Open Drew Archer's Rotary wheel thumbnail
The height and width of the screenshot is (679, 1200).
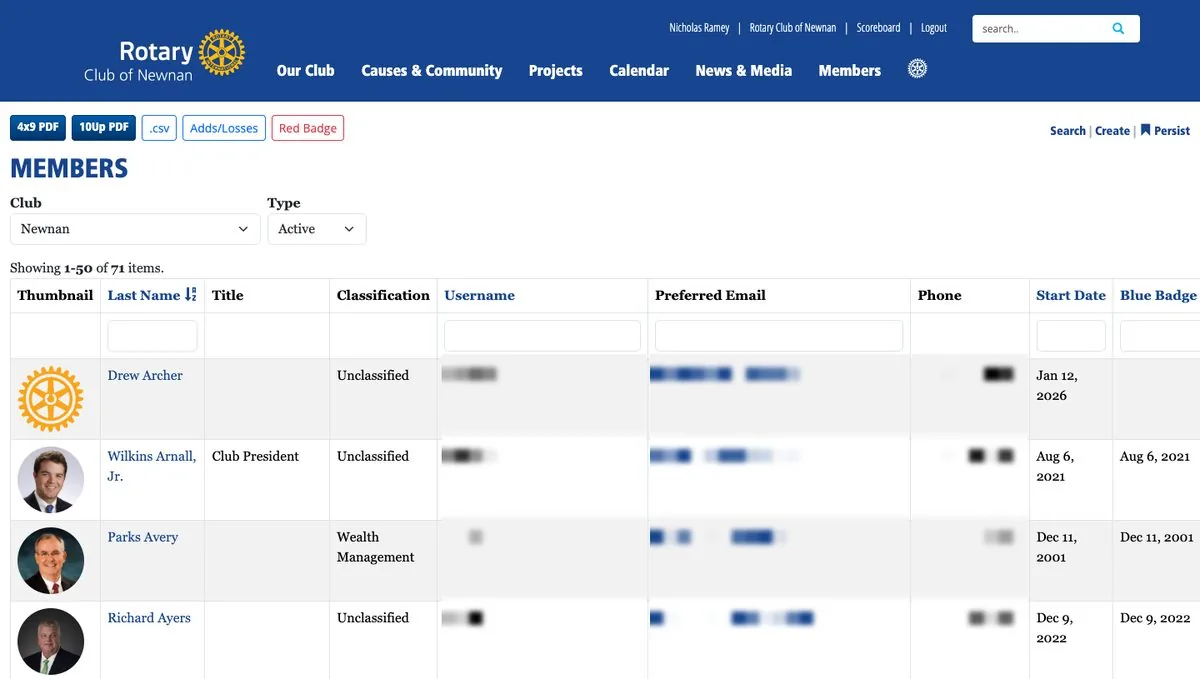click(51, 399)
